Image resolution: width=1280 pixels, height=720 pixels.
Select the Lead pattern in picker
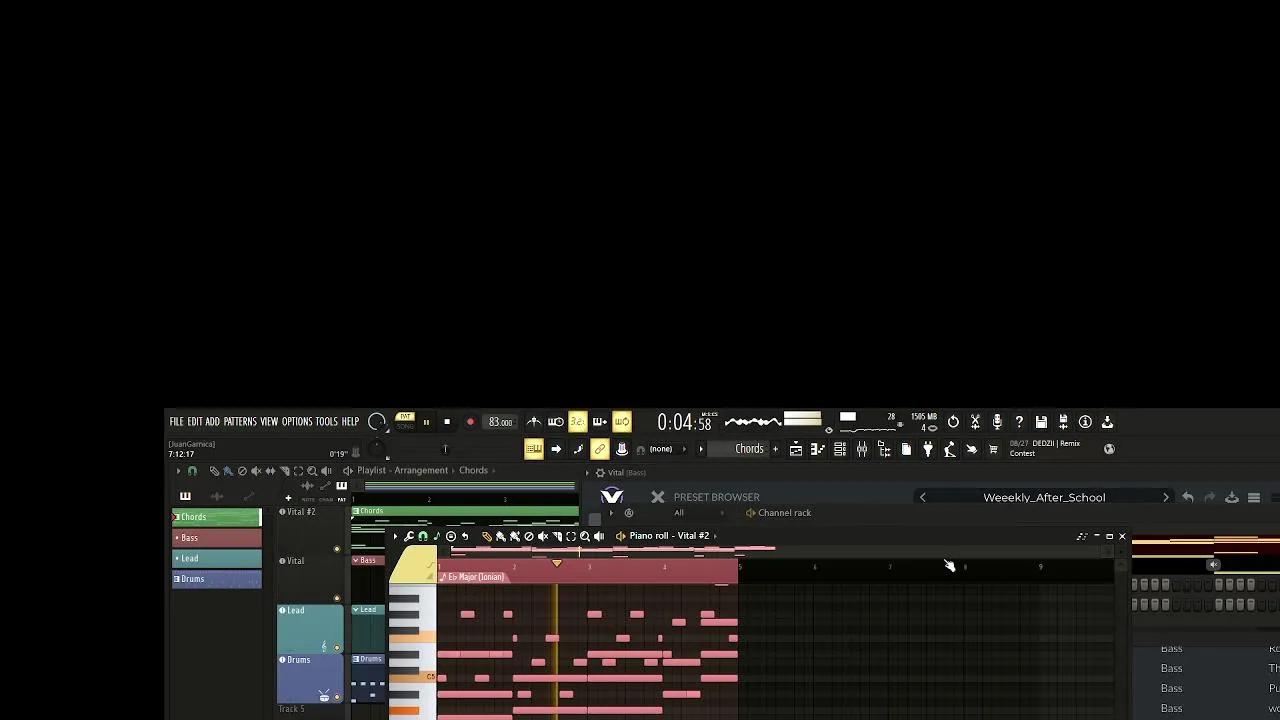point(216,558)
